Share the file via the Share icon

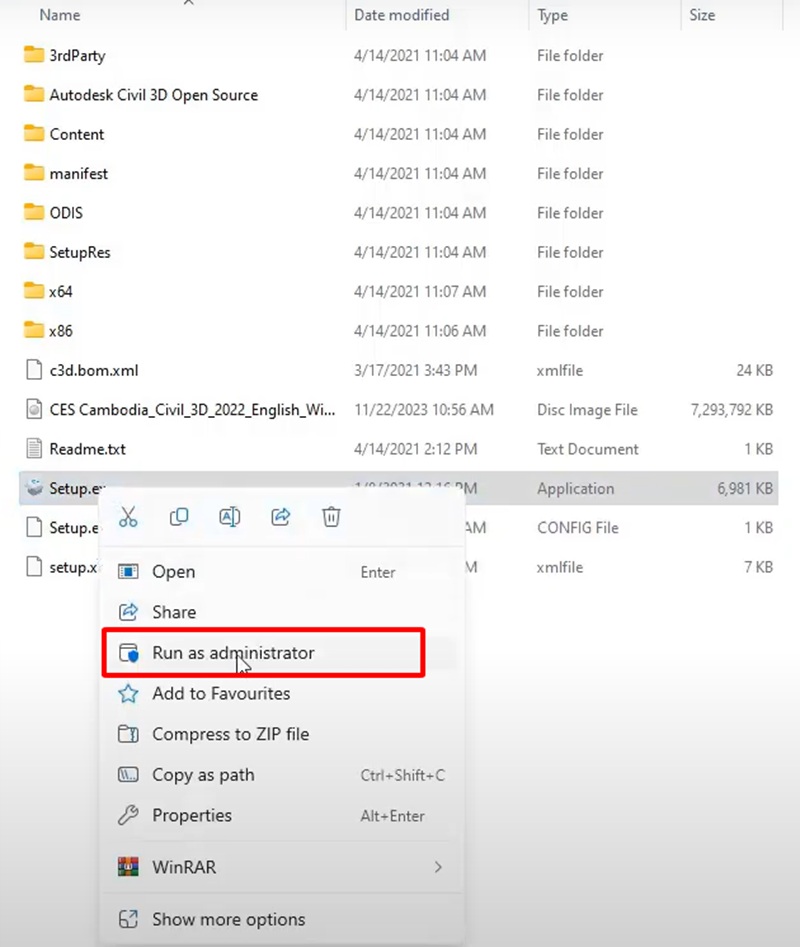(x=281, y=517)
